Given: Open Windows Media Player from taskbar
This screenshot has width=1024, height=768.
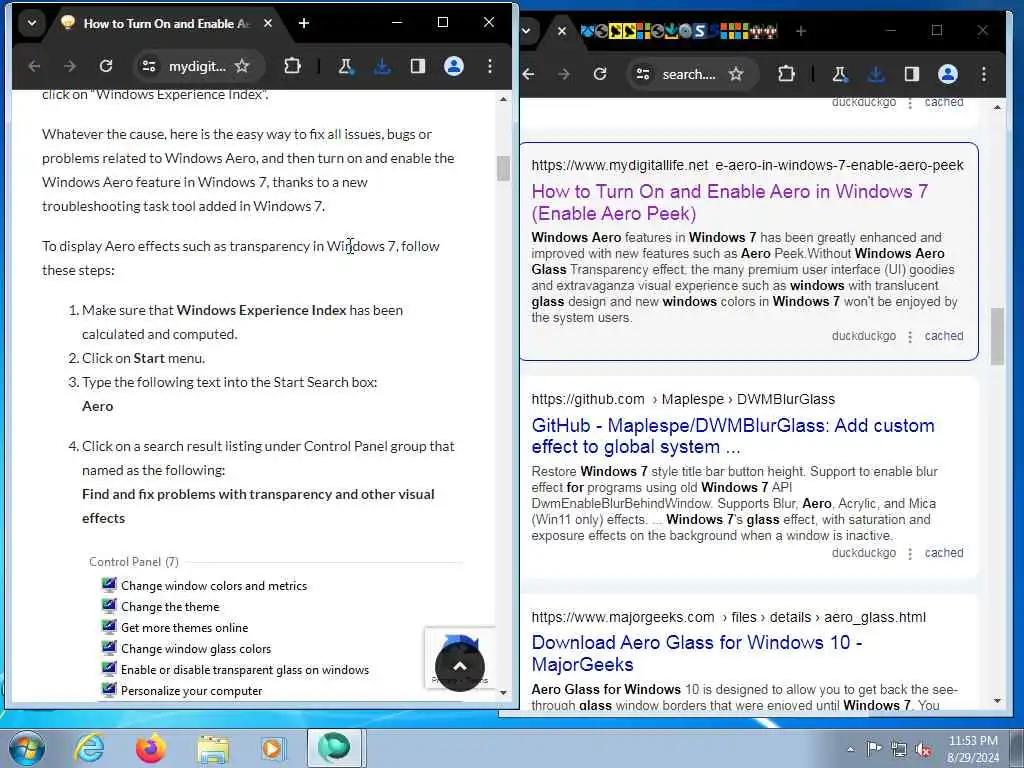Looking at the screenshot, I should pos(272,748).
